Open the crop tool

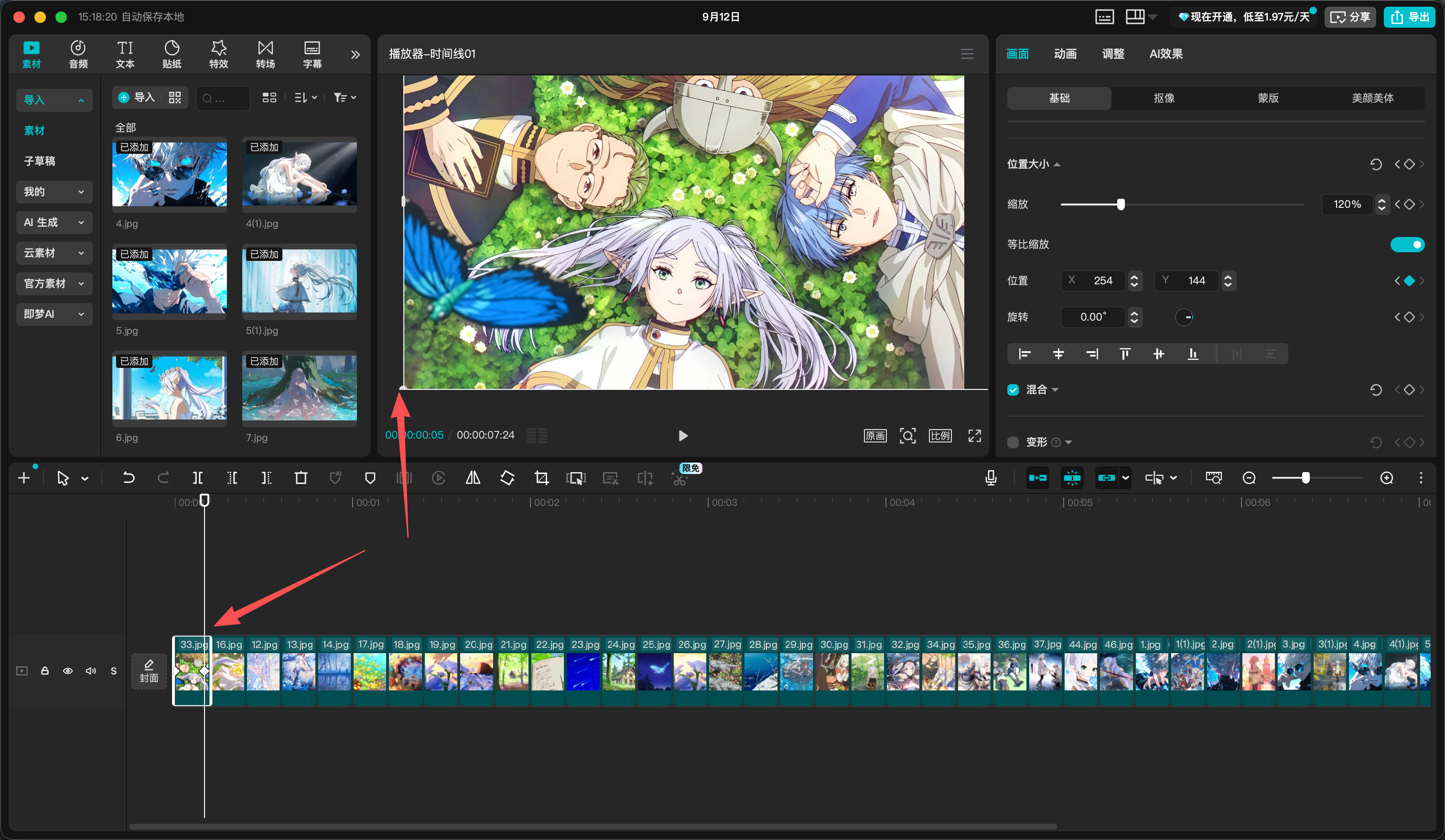[x=541, y=478]
